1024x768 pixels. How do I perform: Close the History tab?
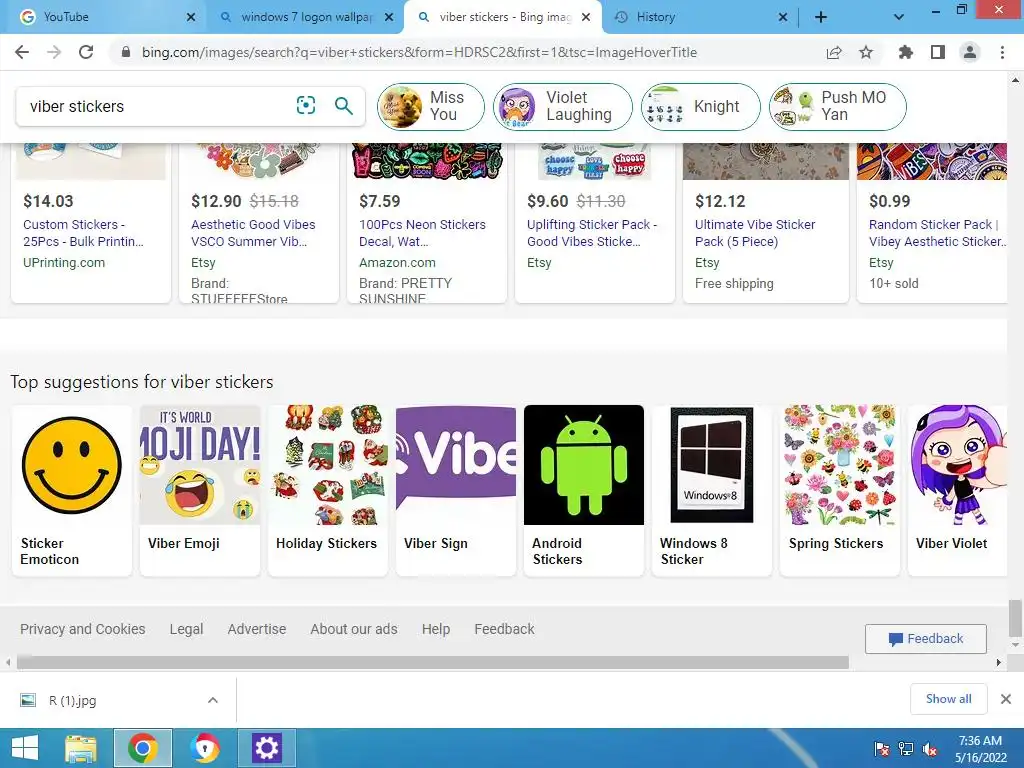[x=782, y=18]
